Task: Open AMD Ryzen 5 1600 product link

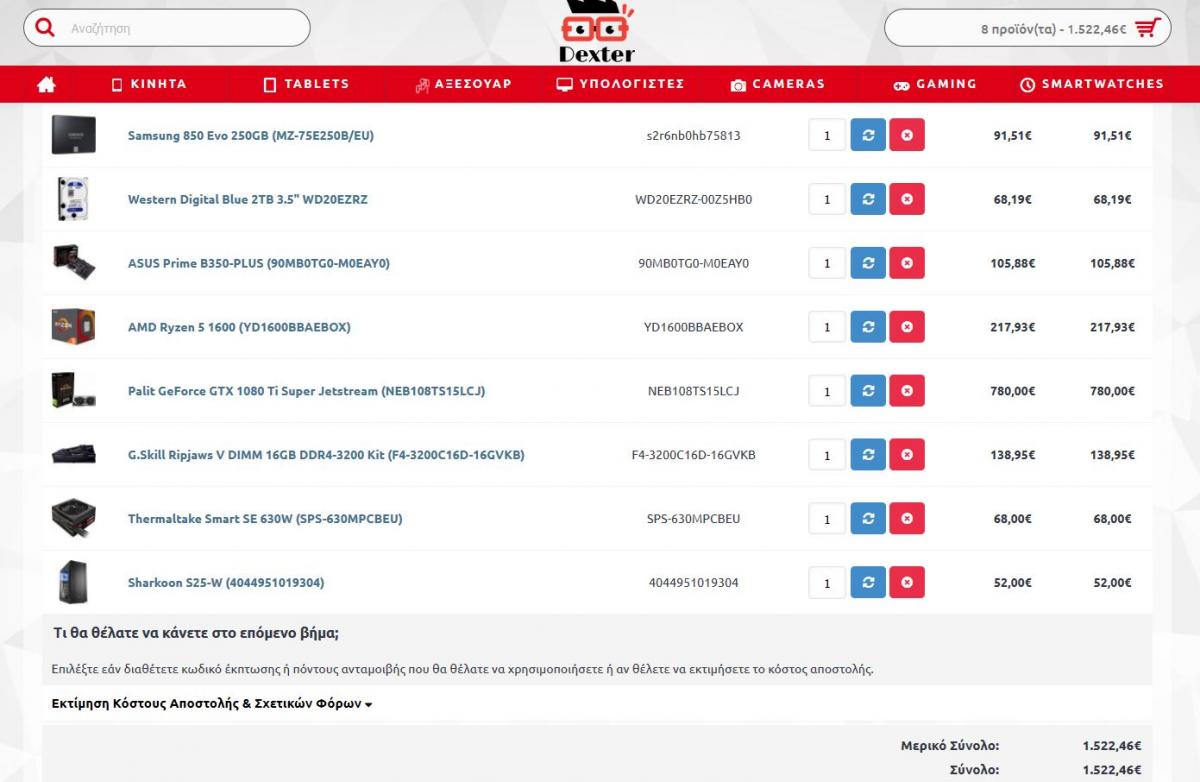Action: point(239,327)
